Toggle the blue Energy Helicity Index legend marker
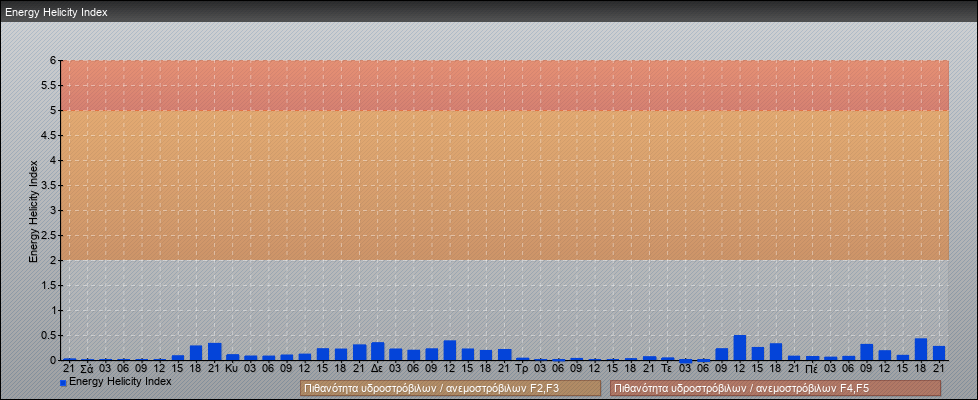The width and height of the screenshot is (978, 400). (x=63, y=383)
